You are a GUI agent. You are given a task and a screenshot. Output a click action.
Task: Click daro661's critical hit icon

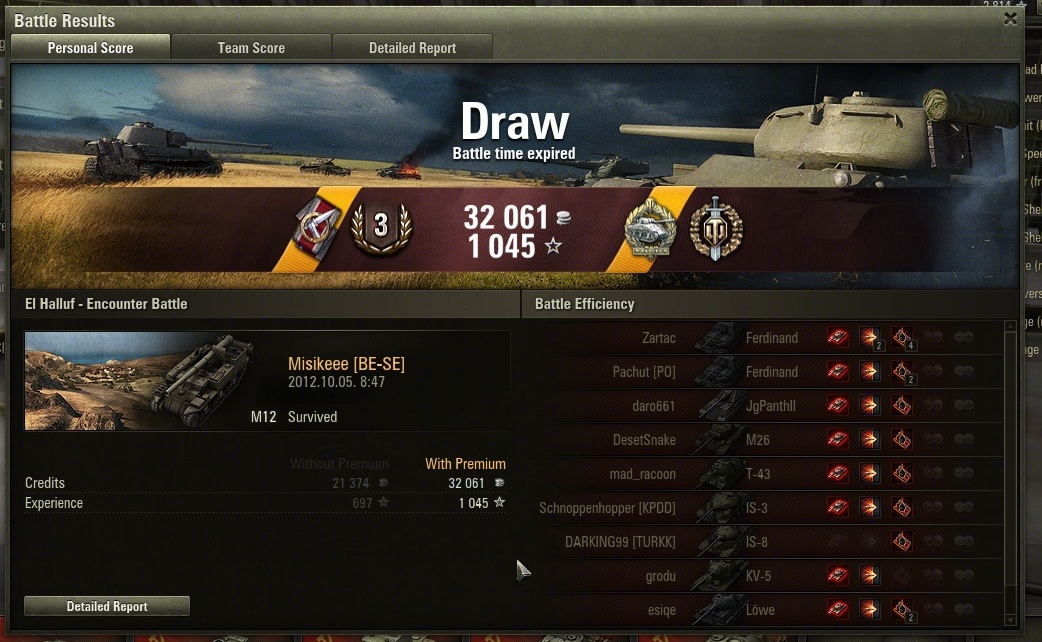pyautogui.click(x=902, y=405)
